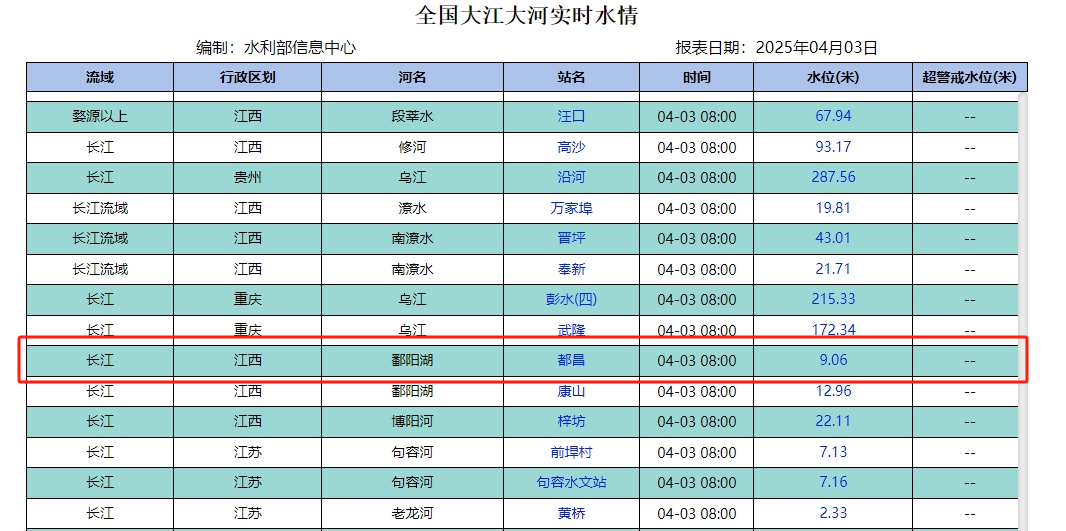Open the 前垾村 station link
The height and width of the screenshot is (531, 1066).
pos(571,452)
